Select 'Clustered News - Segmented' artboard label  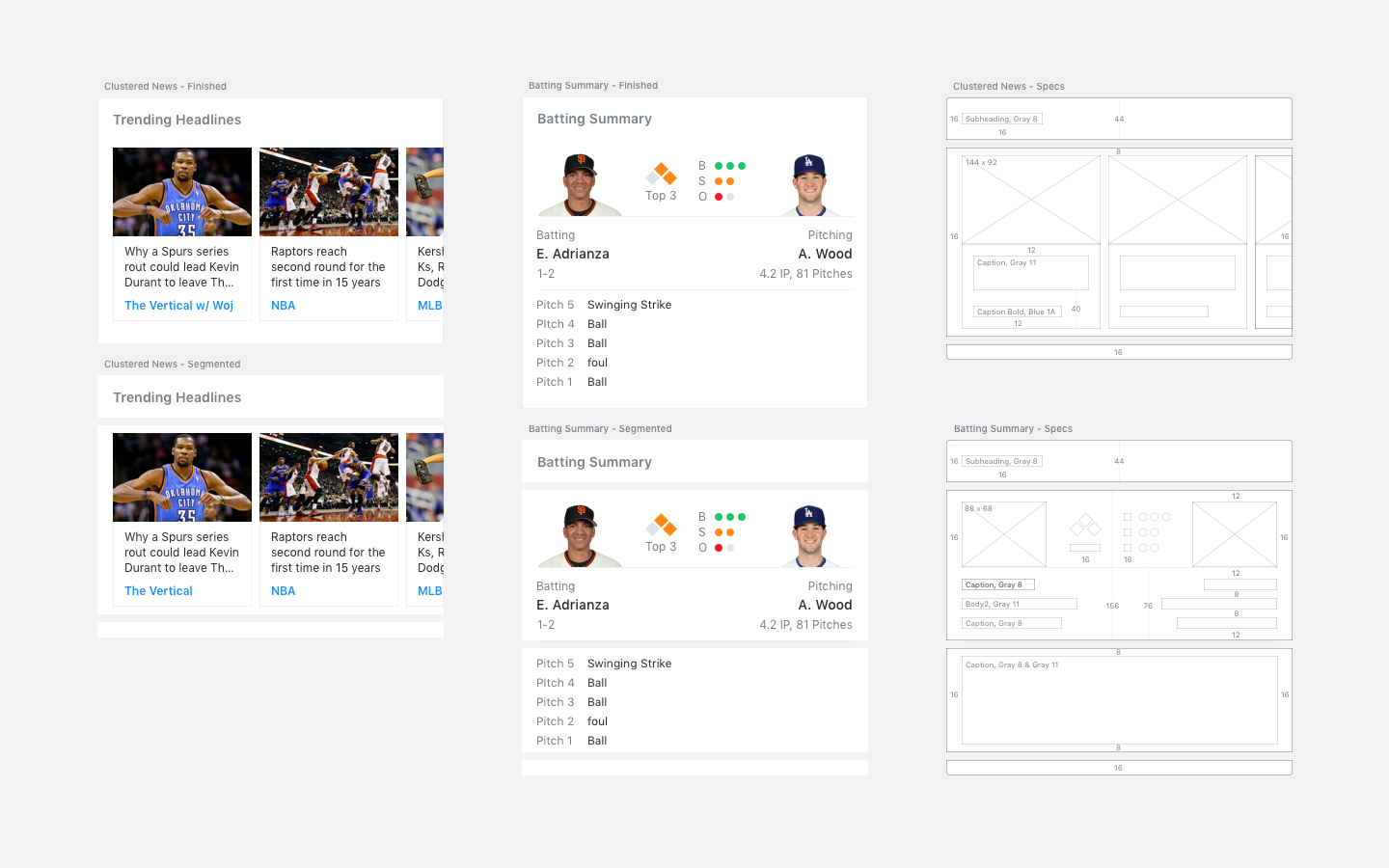[x=173, y=365]
